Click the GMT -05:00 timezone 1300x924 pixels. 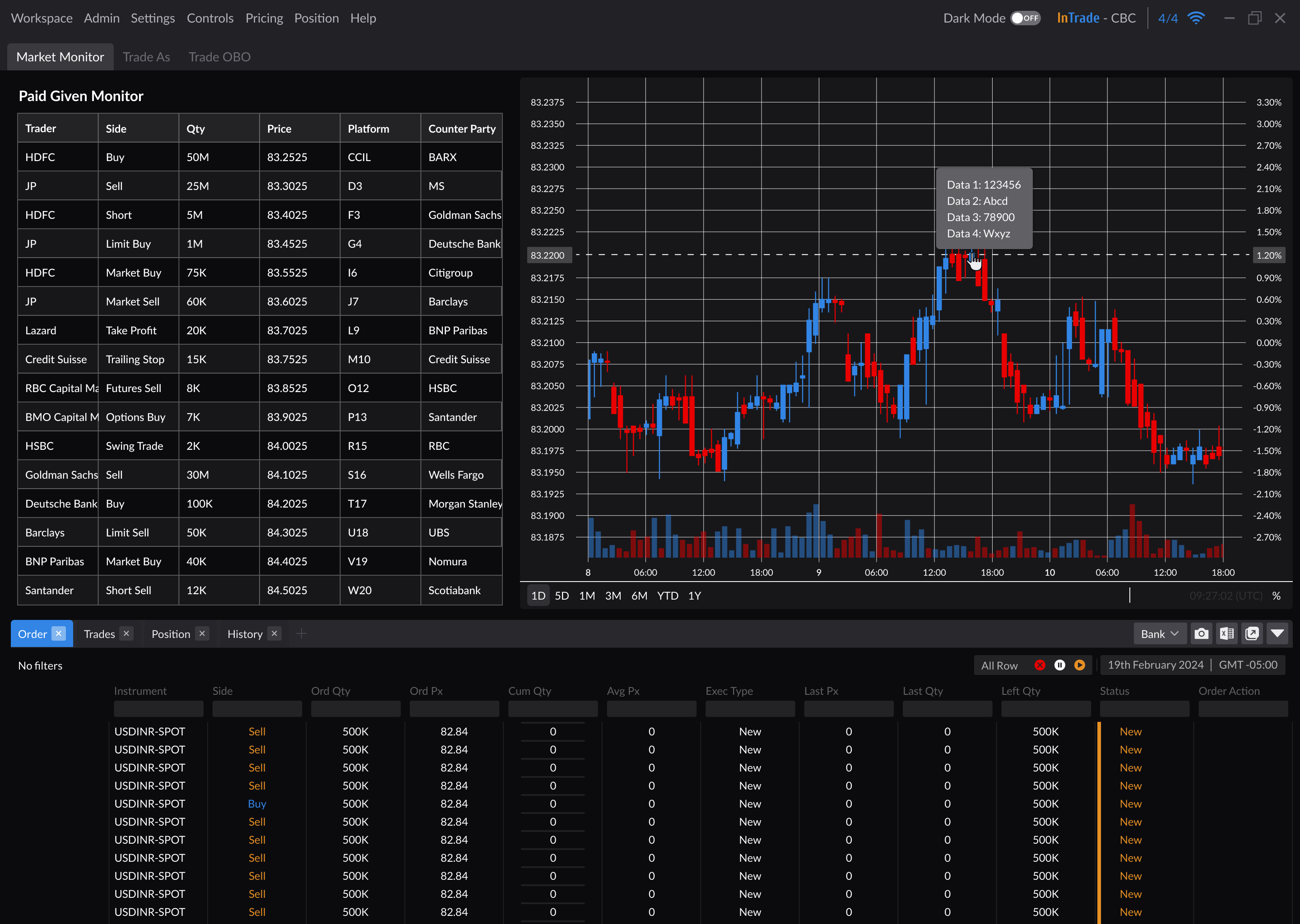tap(1248, 665)
